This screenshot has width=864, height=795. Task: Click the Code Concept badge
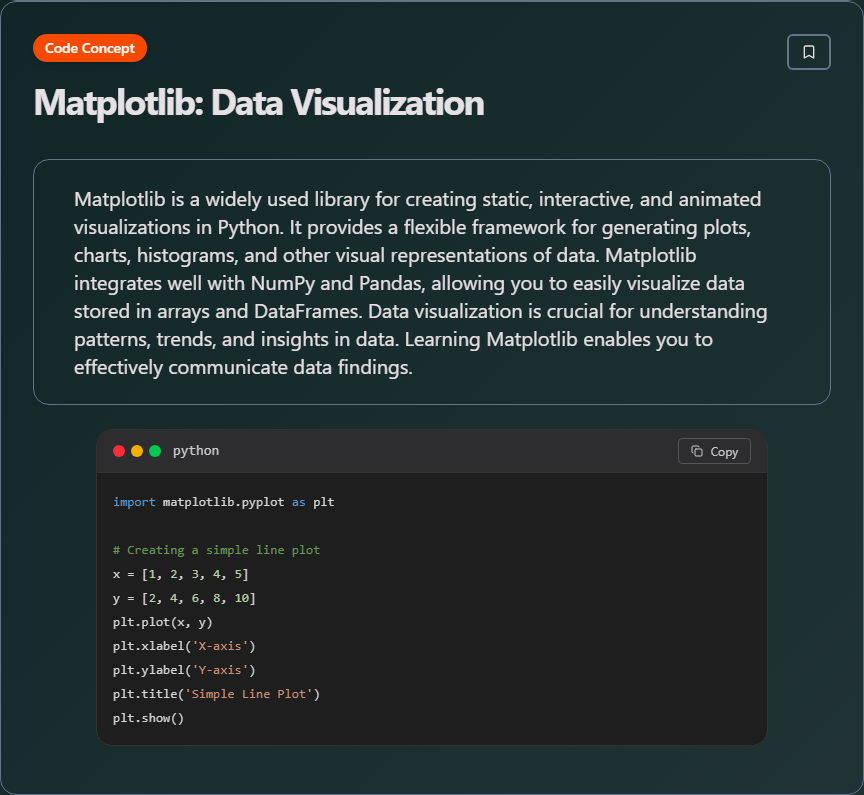click(x=90, y=48)
